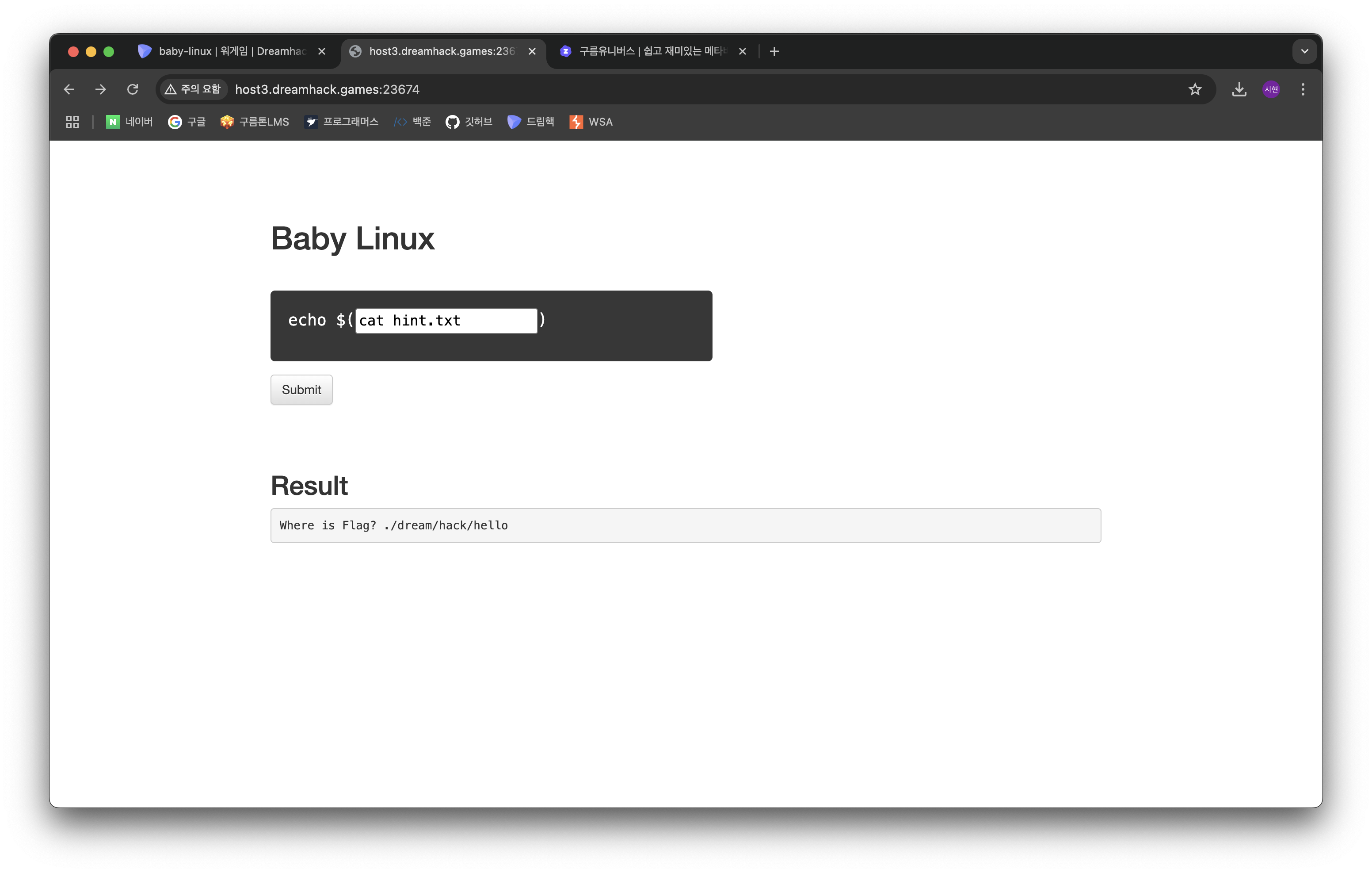Open the 드림핵 bookmark

coord(530,122)
